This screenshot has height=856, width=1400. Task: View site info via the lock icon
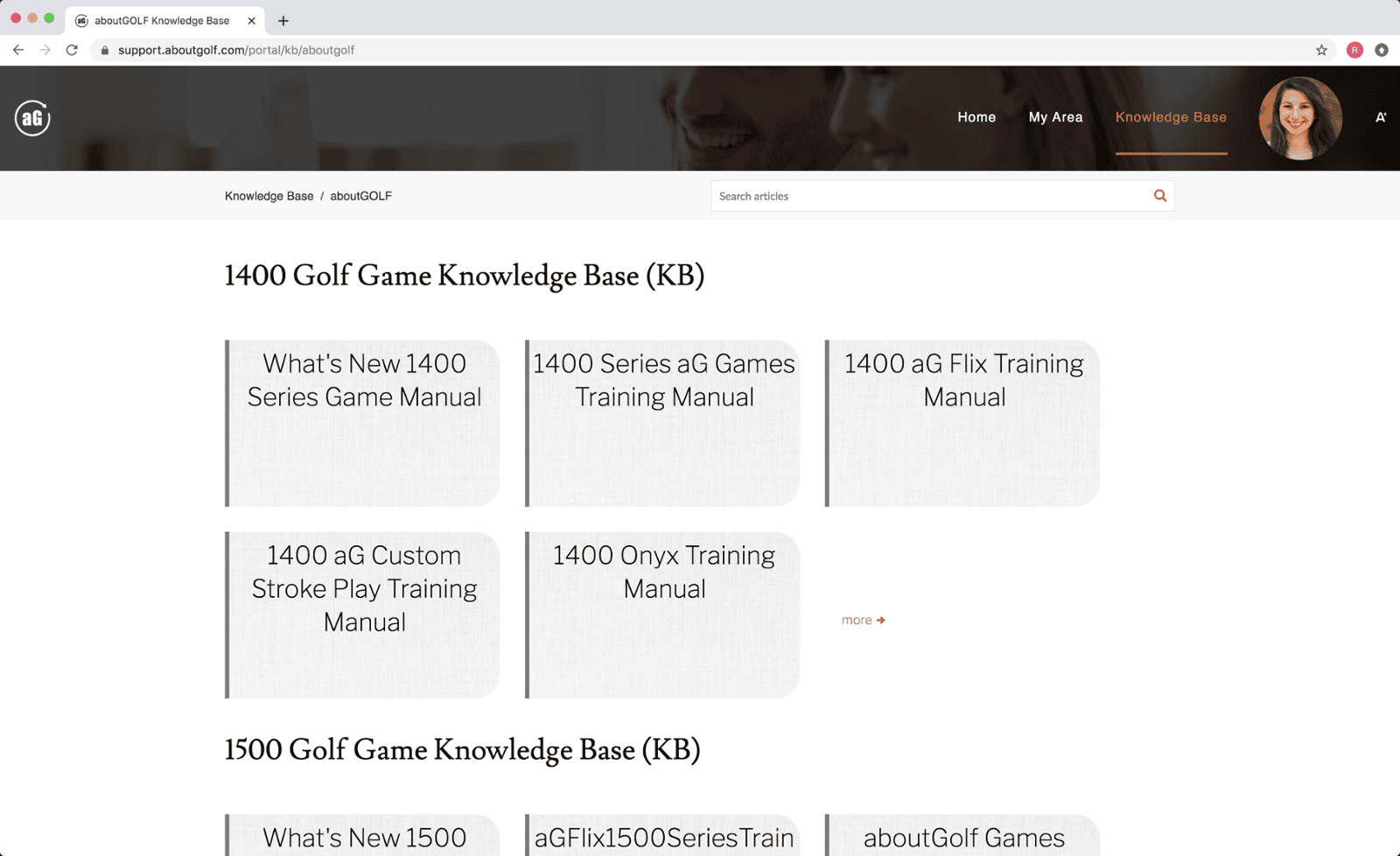105,50
